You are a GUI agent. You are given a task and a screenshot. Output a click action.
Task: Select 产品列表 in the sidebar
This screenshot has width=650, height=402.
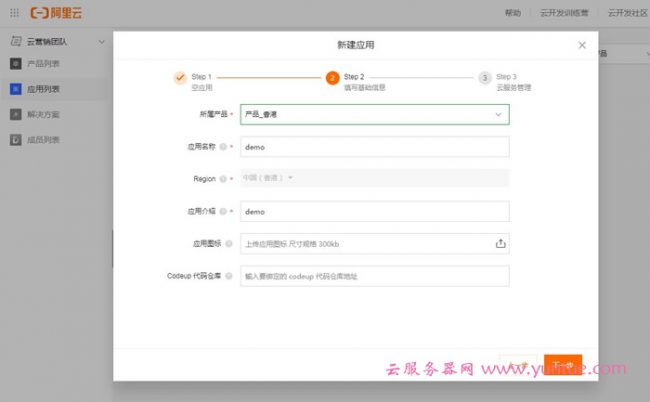(42, 64)
